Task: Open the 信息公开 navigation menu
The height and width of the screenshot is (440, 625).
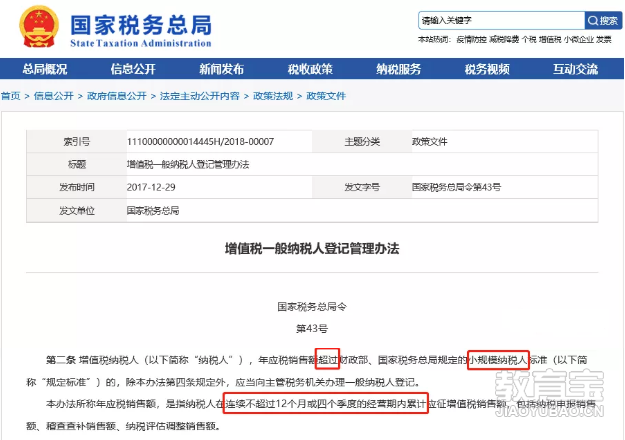Action: (x=133, y=69)
